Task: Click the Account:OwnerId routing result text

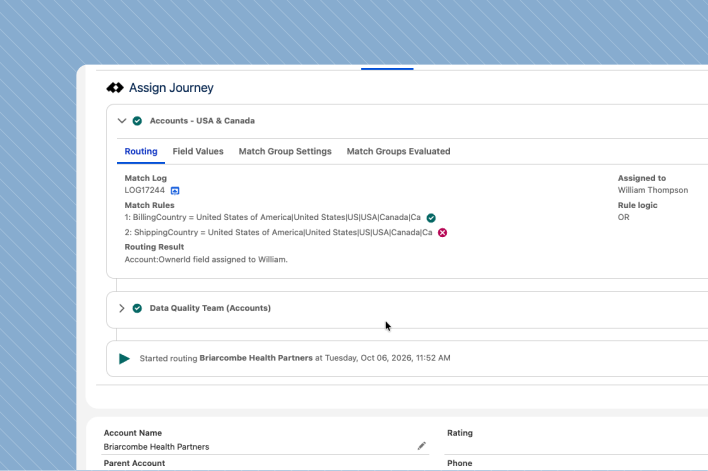Action: coord(206,259)
